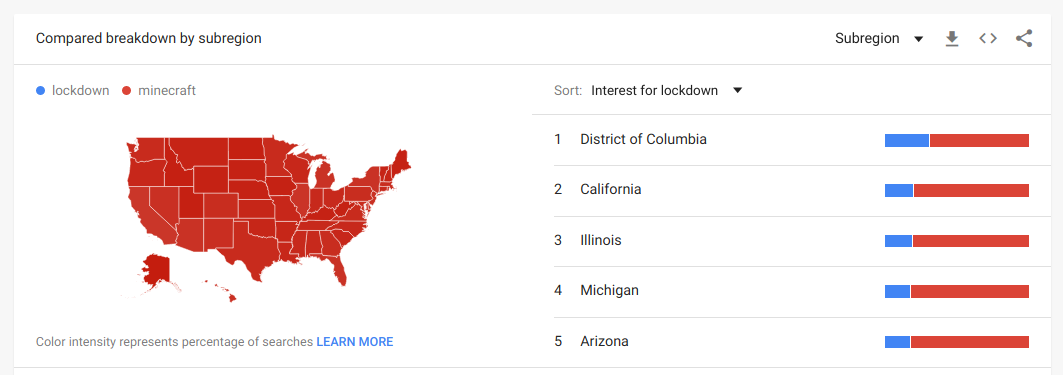The image size is (1063, 375).
Task: Click the share icon
Action: click(x=1024, y=39)
